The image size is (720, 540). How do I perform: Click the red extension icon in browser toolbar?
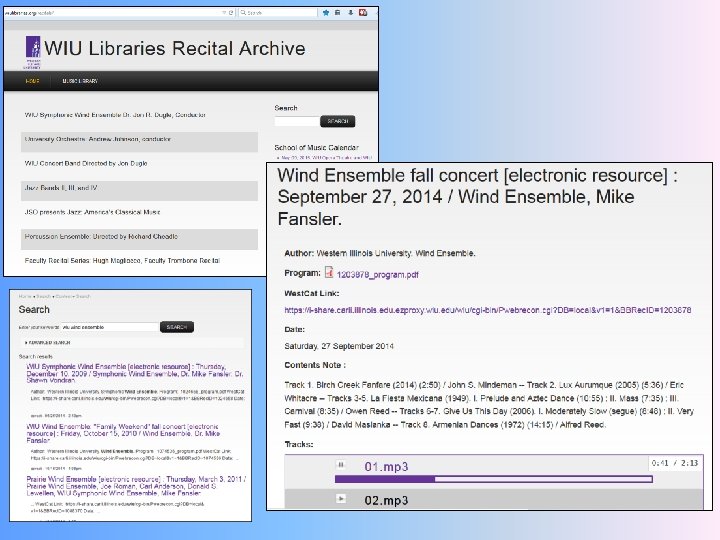coord(363,12)
